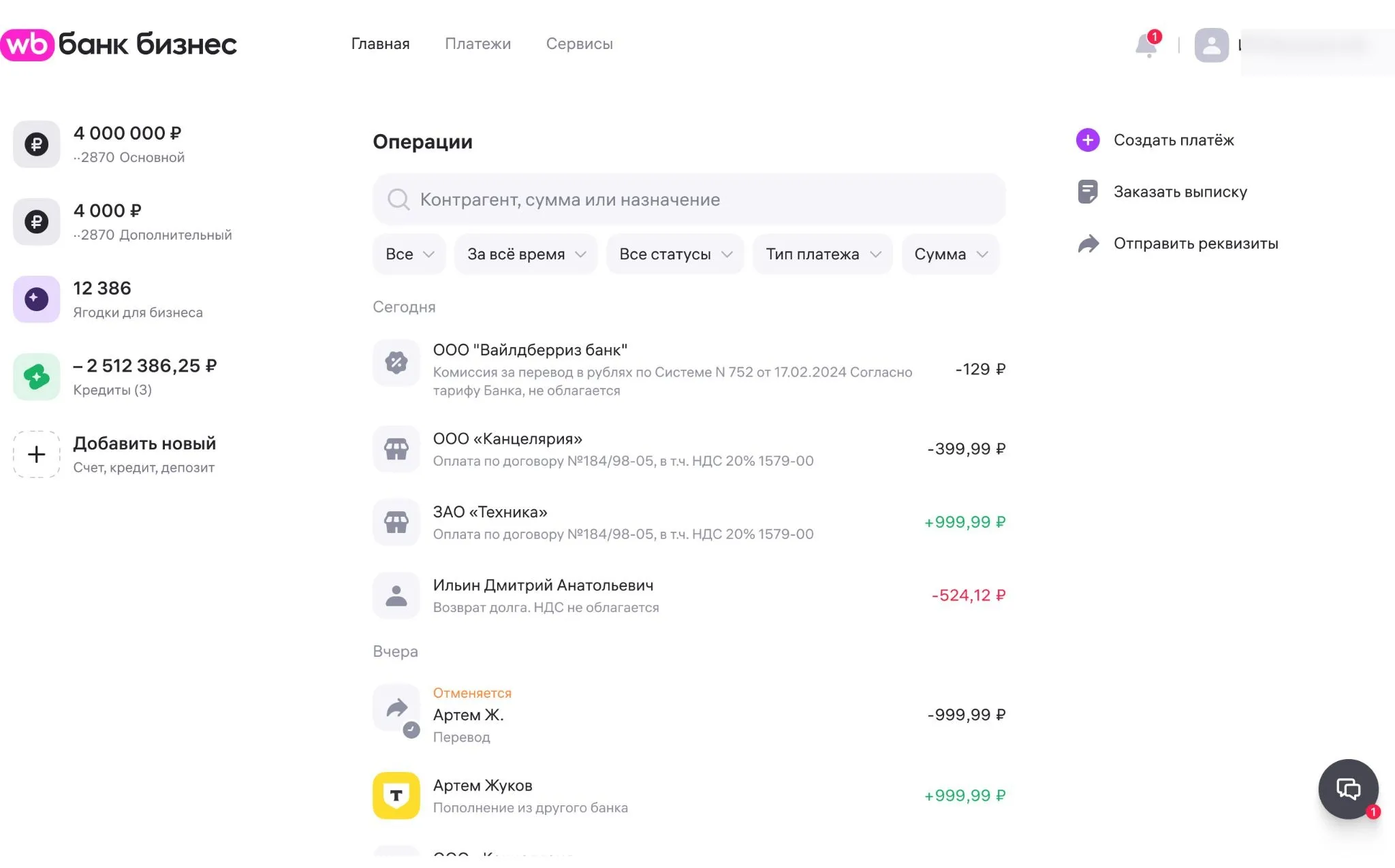Click the +999,99 ₽ amount of Артем Жуков

pyautogui.click(x=965, y=796)
